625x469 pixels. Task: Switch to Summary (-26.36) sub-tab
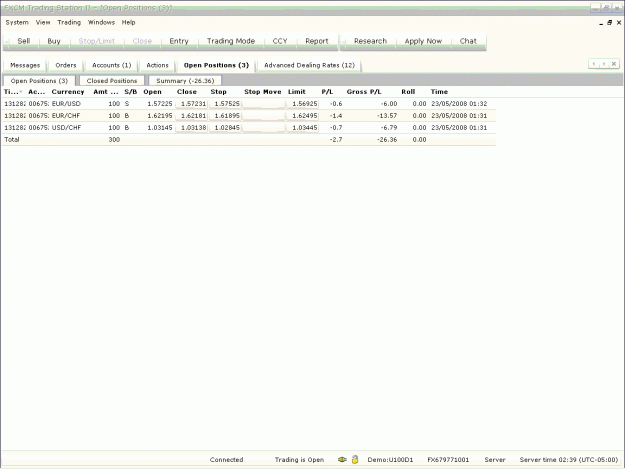click(185, 81)
